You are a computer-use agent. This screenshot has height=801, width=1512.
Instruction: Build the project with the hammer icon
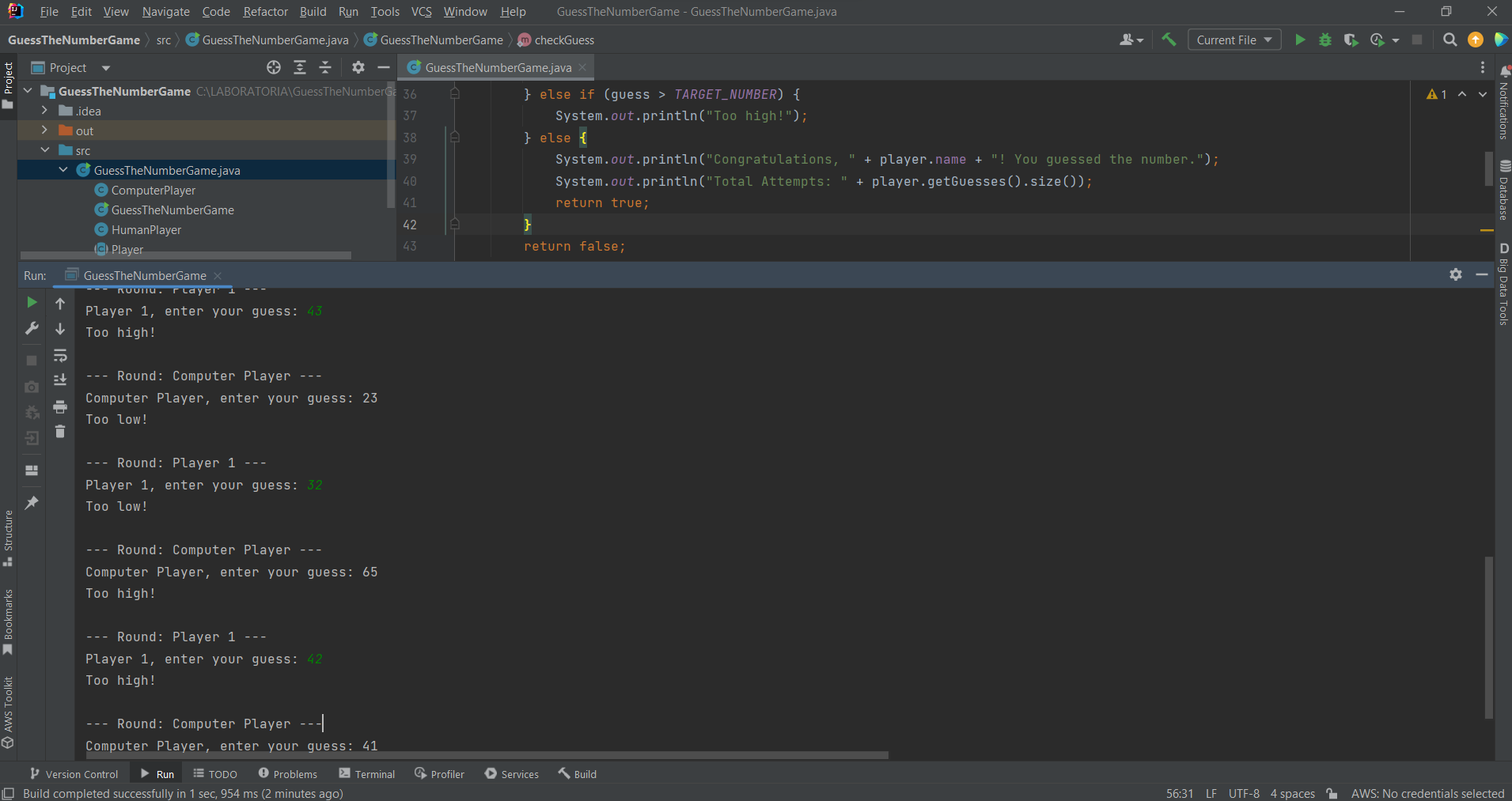(1169, 40)
